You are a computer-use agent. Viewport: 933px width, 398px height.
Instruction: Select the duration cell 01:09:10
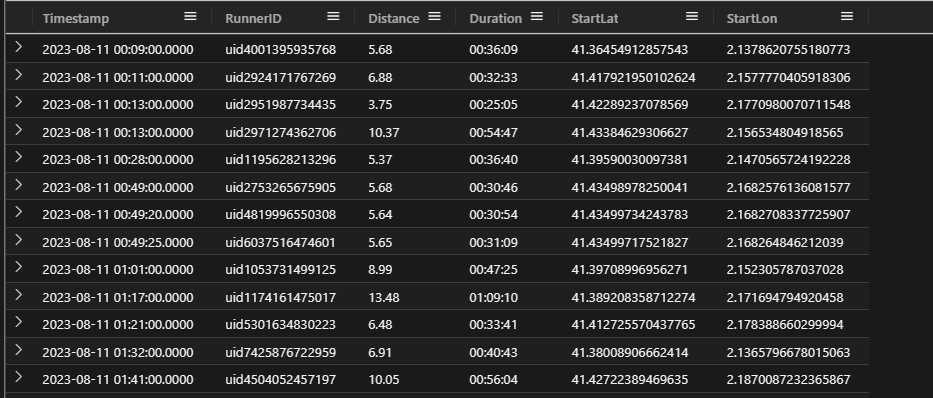coord(493,297)
